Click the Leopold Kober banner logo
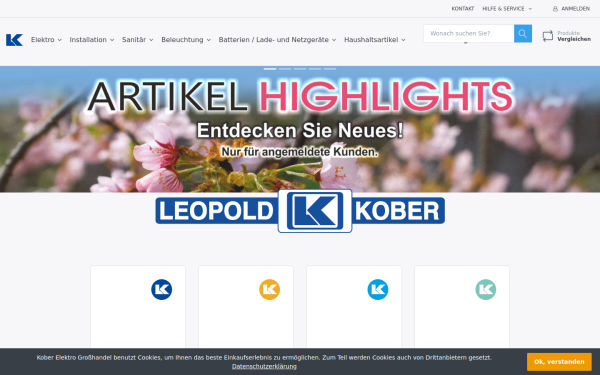Image resolution: width=600 pixels, height=375 pixels. (300, 211)
